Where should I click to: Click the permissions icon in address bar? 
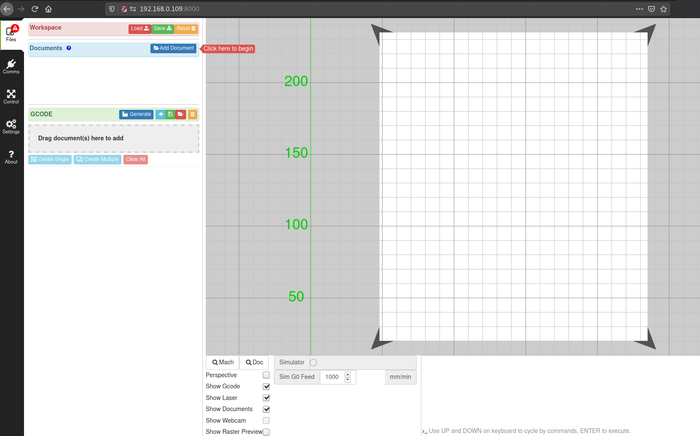[133, 9]
